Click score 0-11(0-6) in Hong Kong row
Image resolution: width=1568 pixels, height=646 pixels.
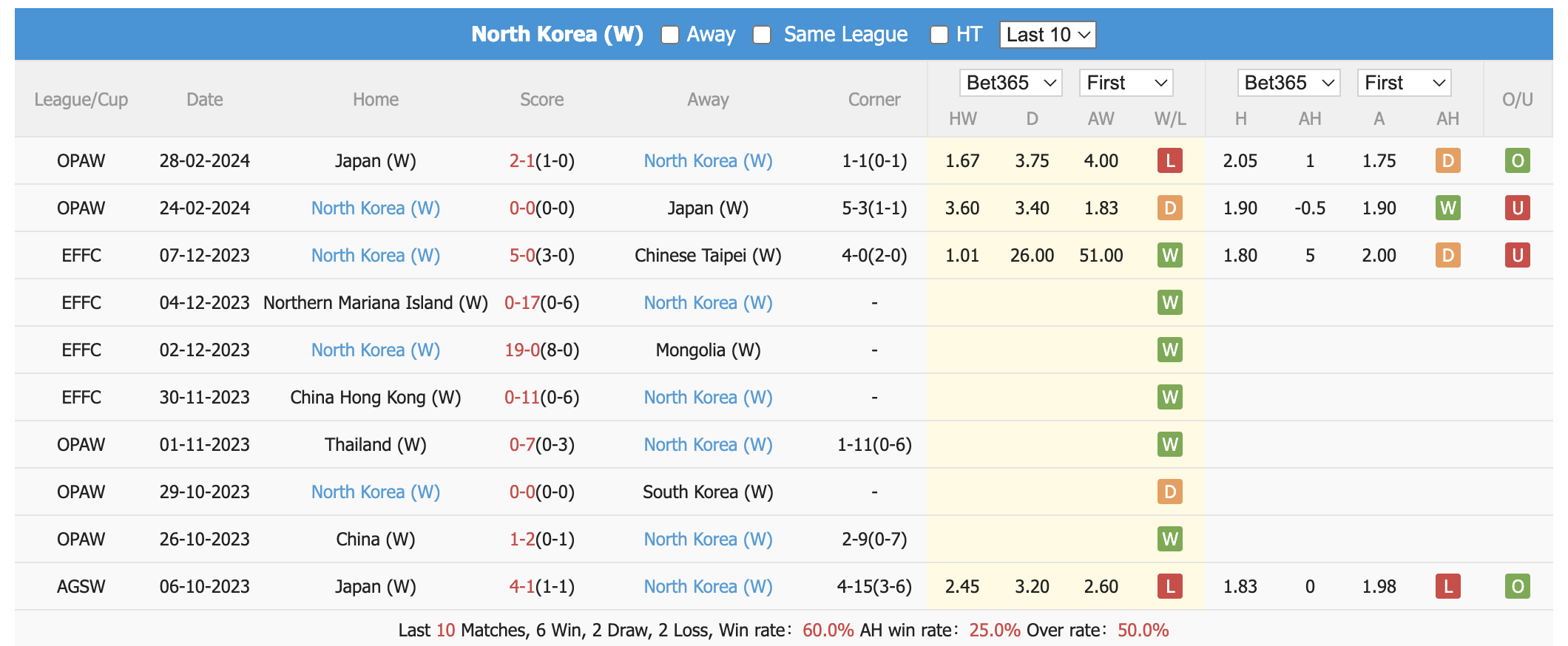(542, 397)
